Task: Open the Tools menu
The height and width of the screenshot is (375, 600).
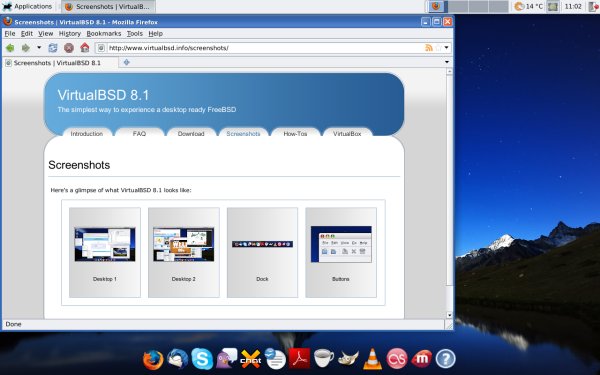Action: [x=135, y=34]
